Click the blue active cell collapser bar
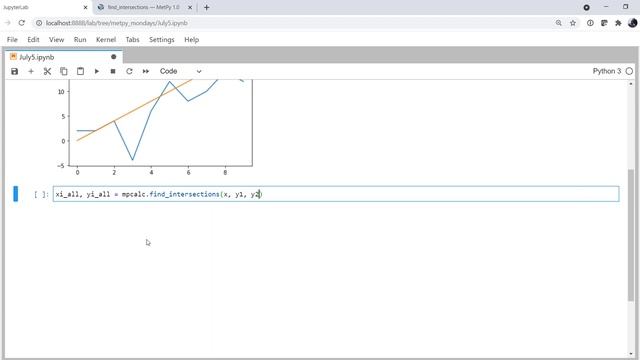 [x=16, y=194]
